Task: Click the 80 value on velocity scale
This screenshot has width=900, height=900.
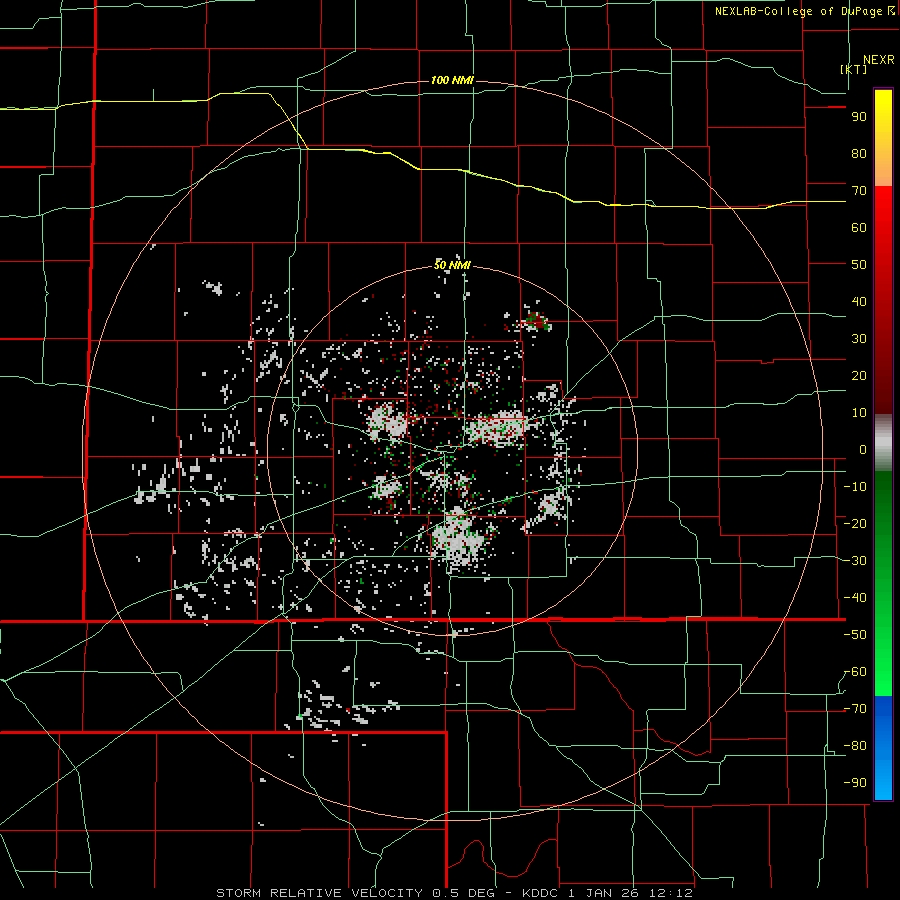Action: (x=859, y=154)
